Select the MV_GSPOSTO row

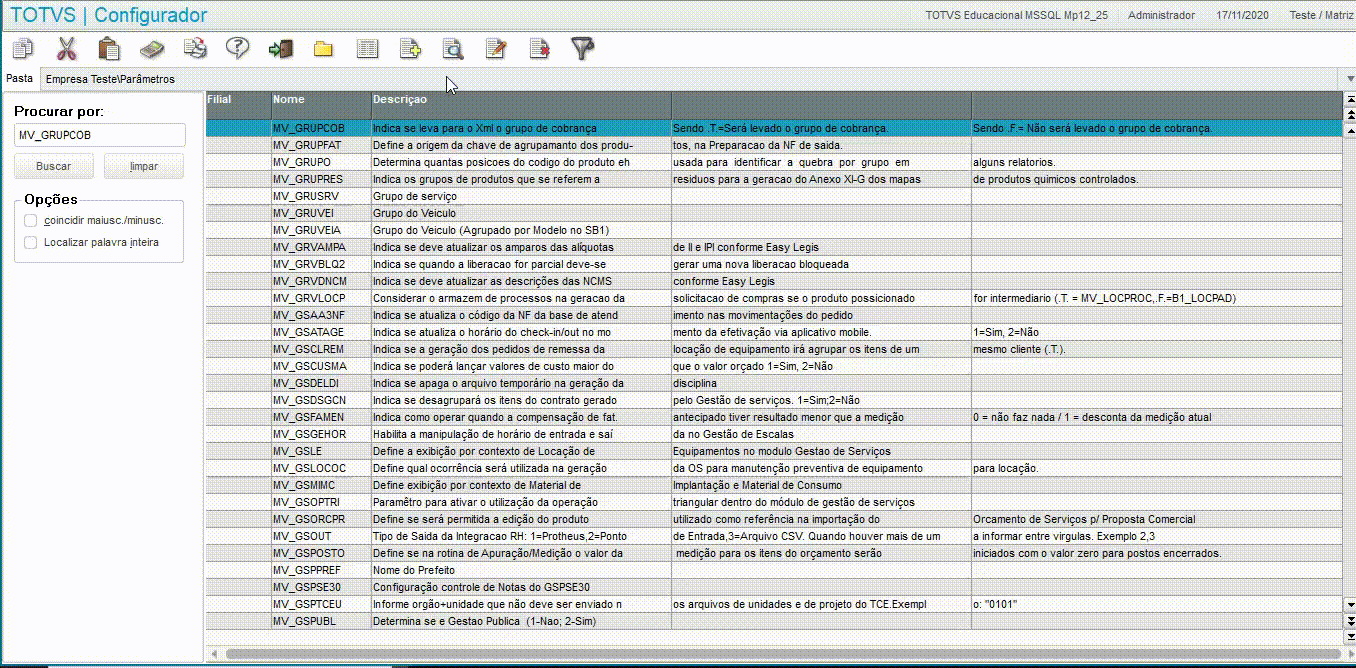tap(773, 553)
